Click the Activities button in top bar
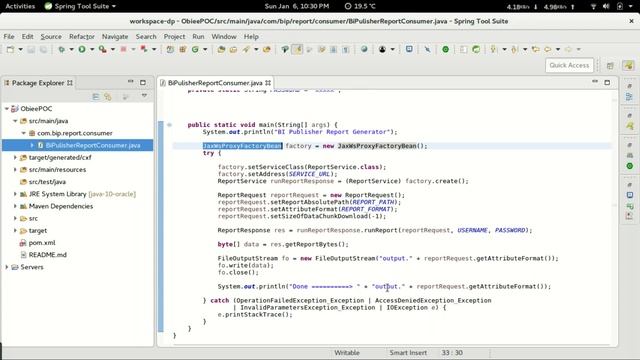Image resolution: width=640 pixels, height=360 pixels. tap(20, 6)
